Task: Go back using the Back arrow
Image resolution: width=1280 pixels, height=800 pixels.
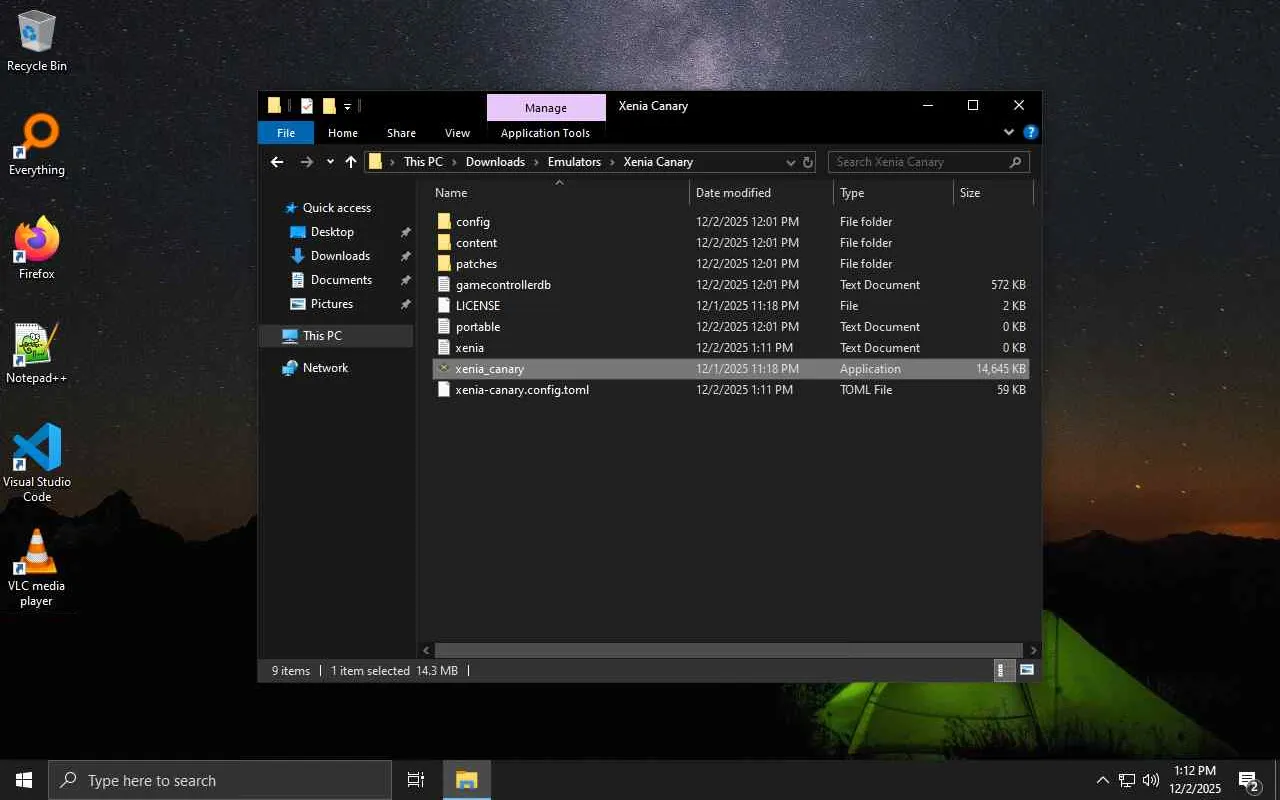Action: pyautogui.click(x=277, y=162)
